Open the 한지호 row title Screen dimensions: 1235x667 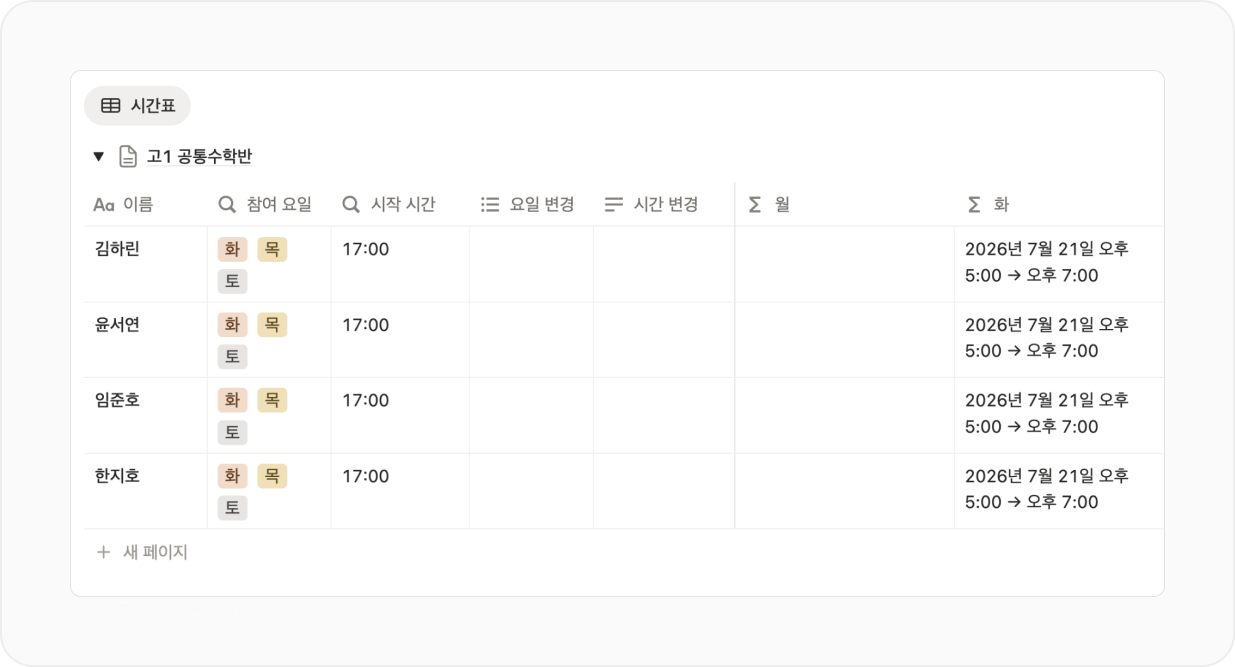117,476
